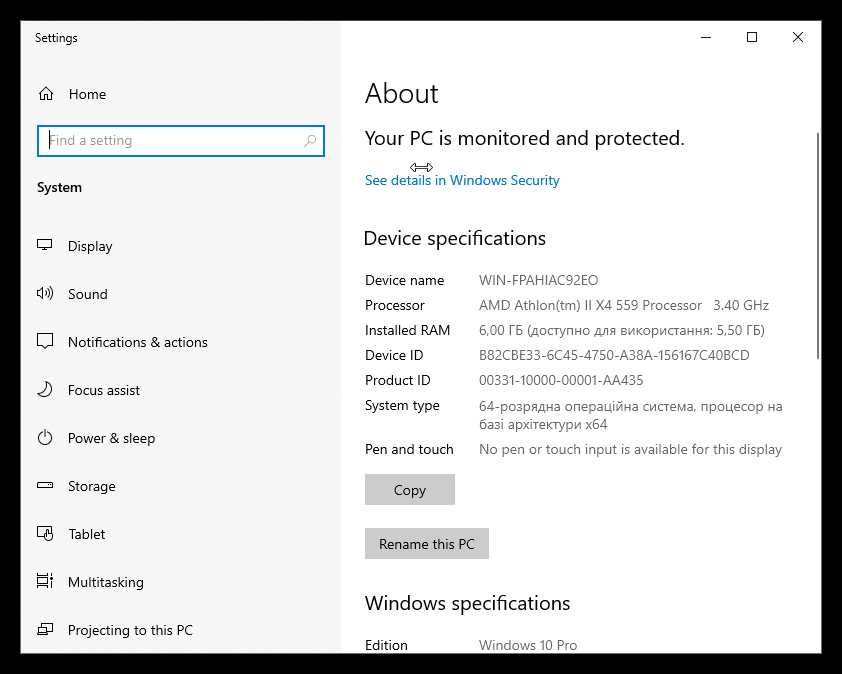Open See details in Windows Security link
This screenshot has height=674, width=842.
click(x=462, y=181)
